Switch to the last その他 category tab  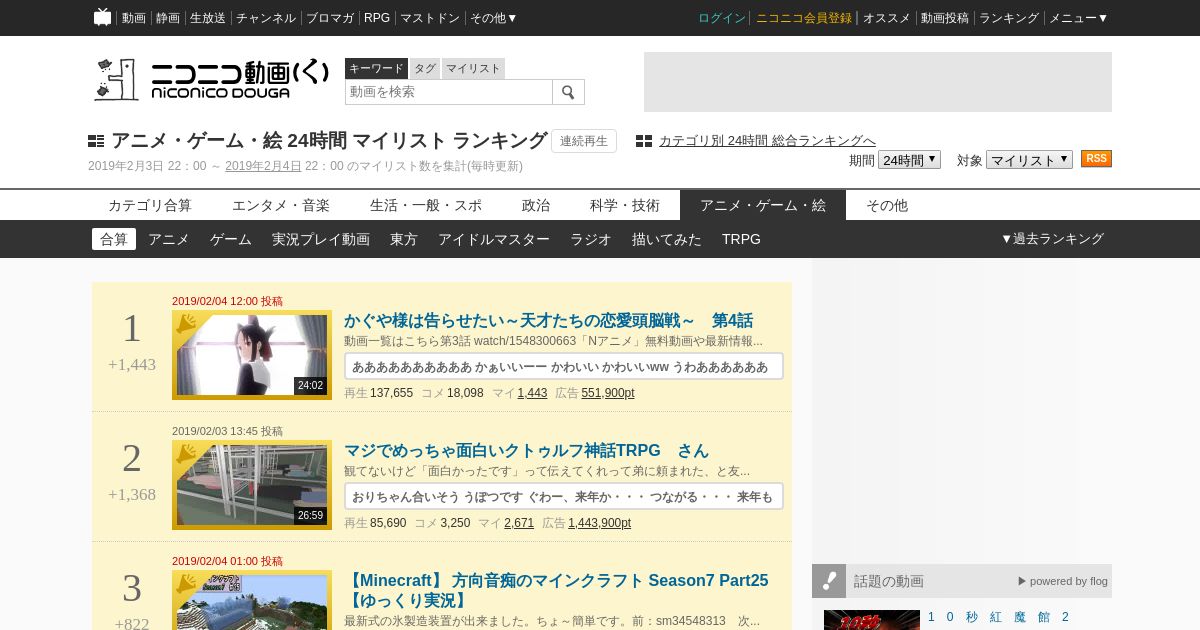pos(887,205)
